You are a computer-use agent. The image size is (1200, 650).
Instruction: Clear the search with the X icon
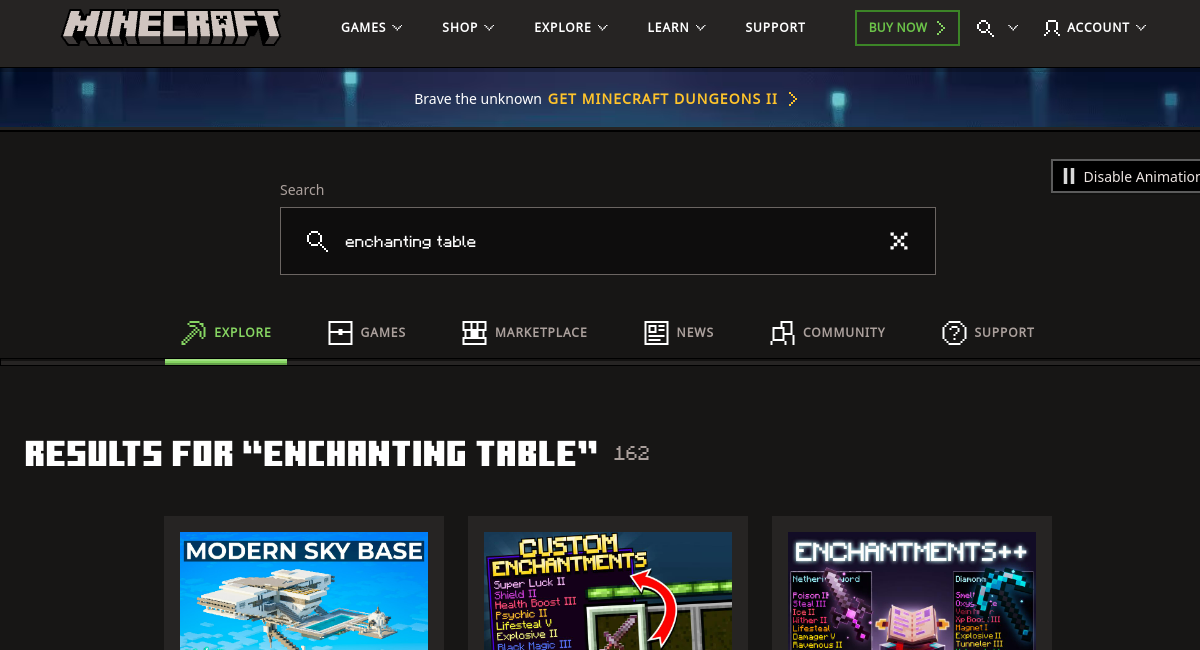(899, 241)
